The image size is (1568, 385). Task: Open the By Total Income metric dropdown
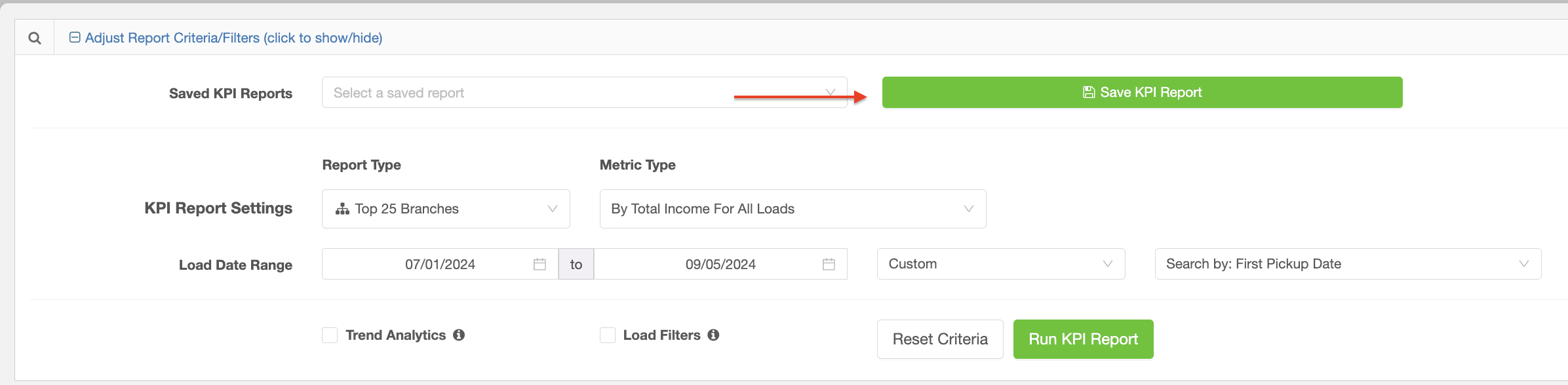(793, 209)
